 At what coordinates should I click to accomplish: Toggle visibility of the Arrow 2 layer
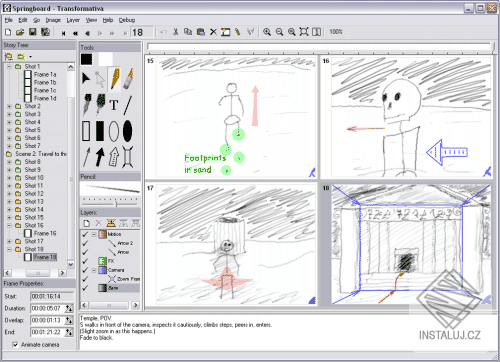pyautogui.click(x=85, y=243)
